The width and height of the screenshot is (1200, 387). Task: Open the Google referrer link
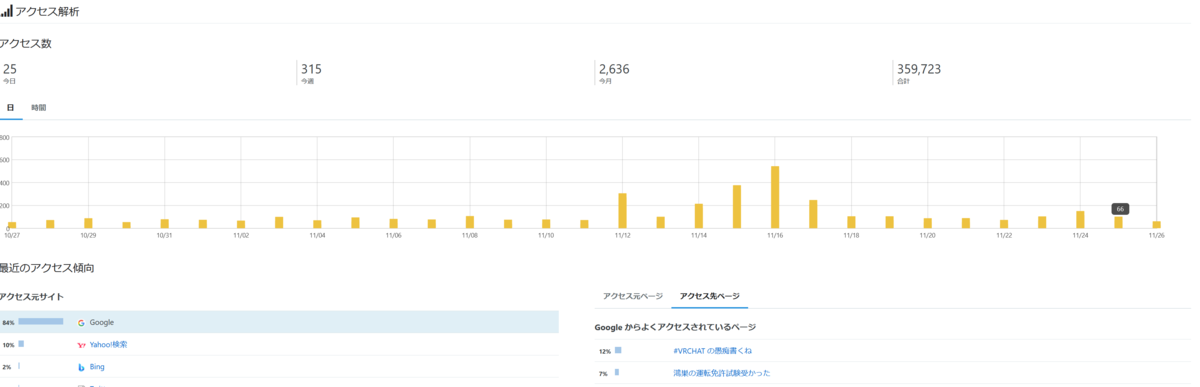tap(102, 323)
